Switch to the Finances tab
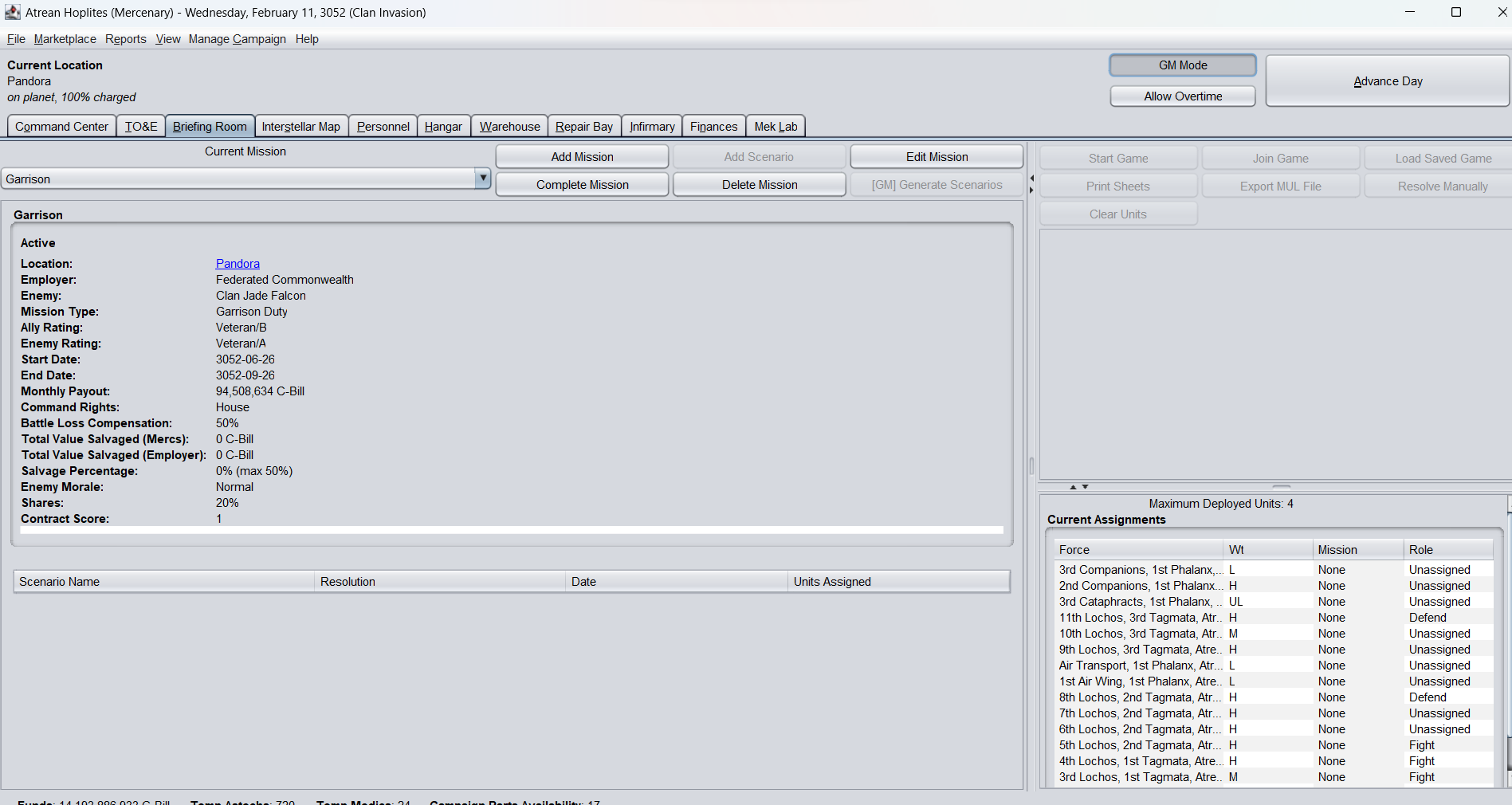 713,126
